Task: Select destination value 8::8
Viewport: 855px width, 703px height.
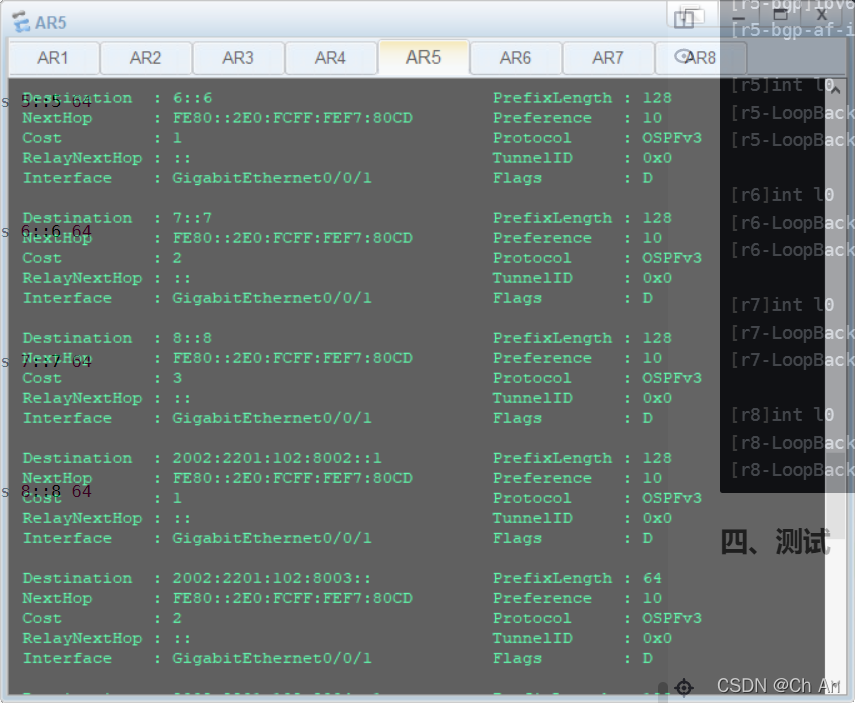Action: [x=192, y=338]
